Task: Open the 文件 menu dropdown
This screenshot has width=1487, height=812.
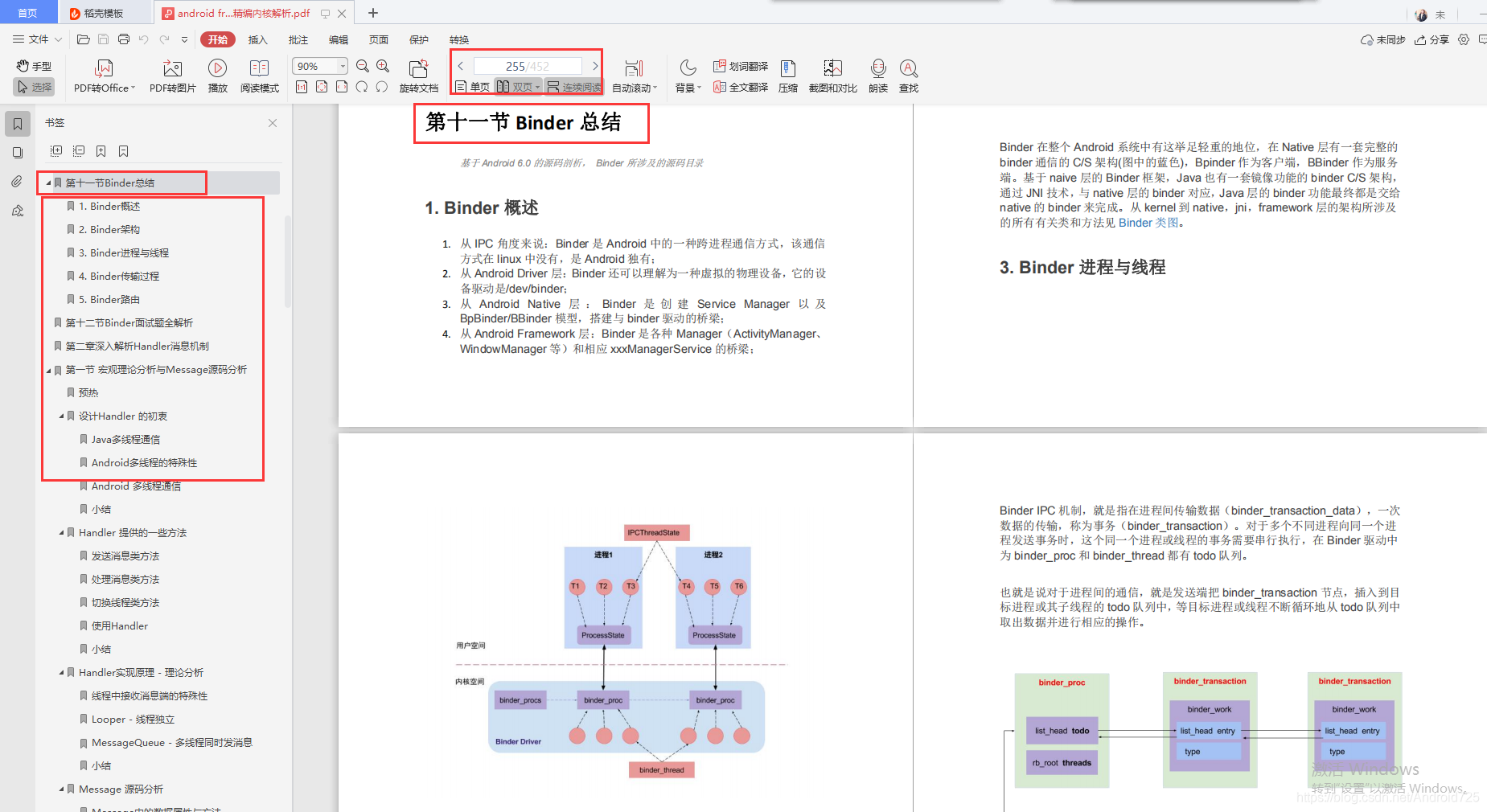Action: coord(37,39)
